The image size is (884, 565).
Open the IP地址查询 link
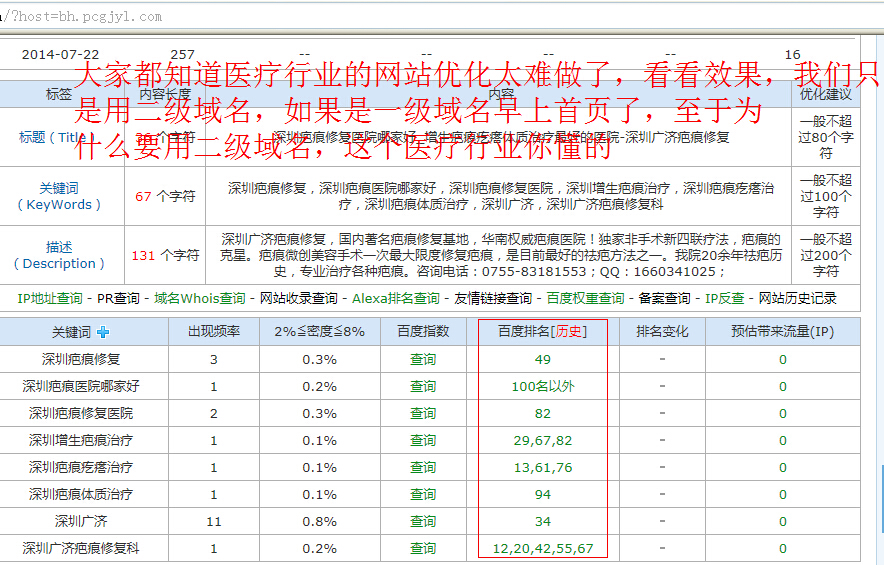(50, 298)
